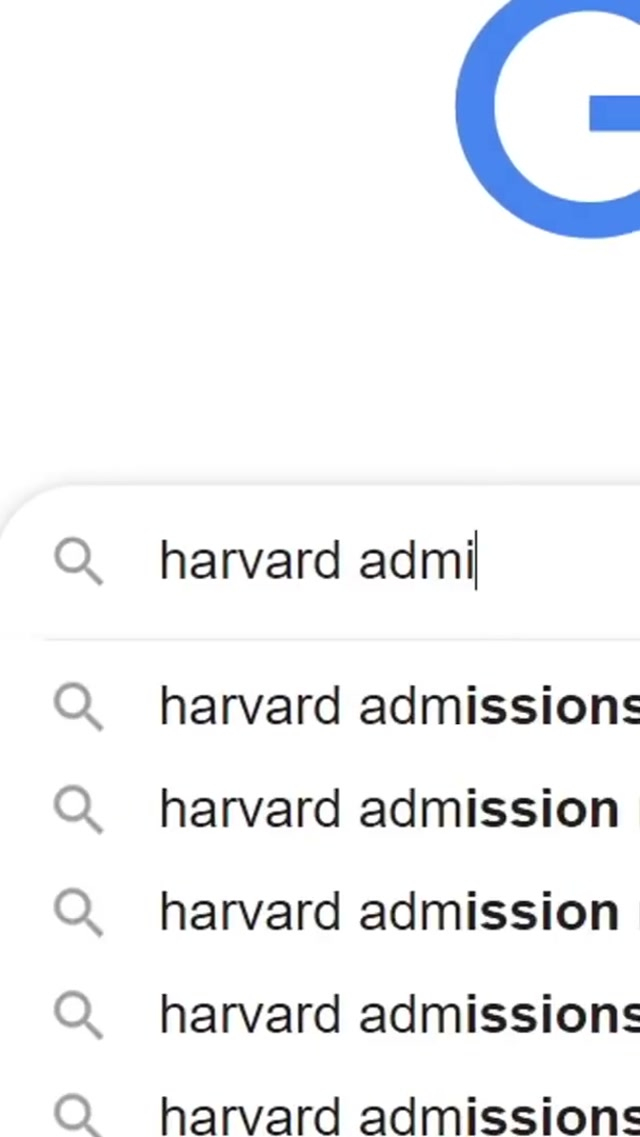Click the bold "issions" in the first suggestion
640x1137 pixels.
552,707
